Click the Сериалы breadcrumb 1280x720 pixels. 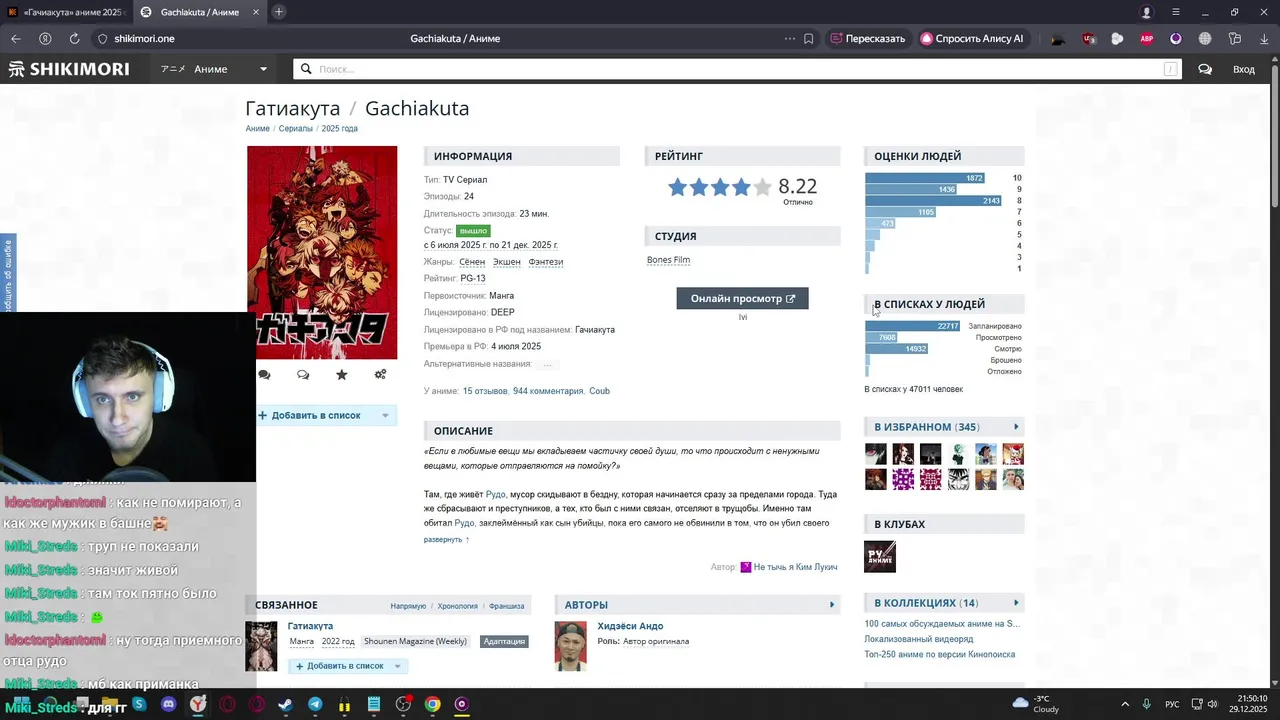[295, 129]
